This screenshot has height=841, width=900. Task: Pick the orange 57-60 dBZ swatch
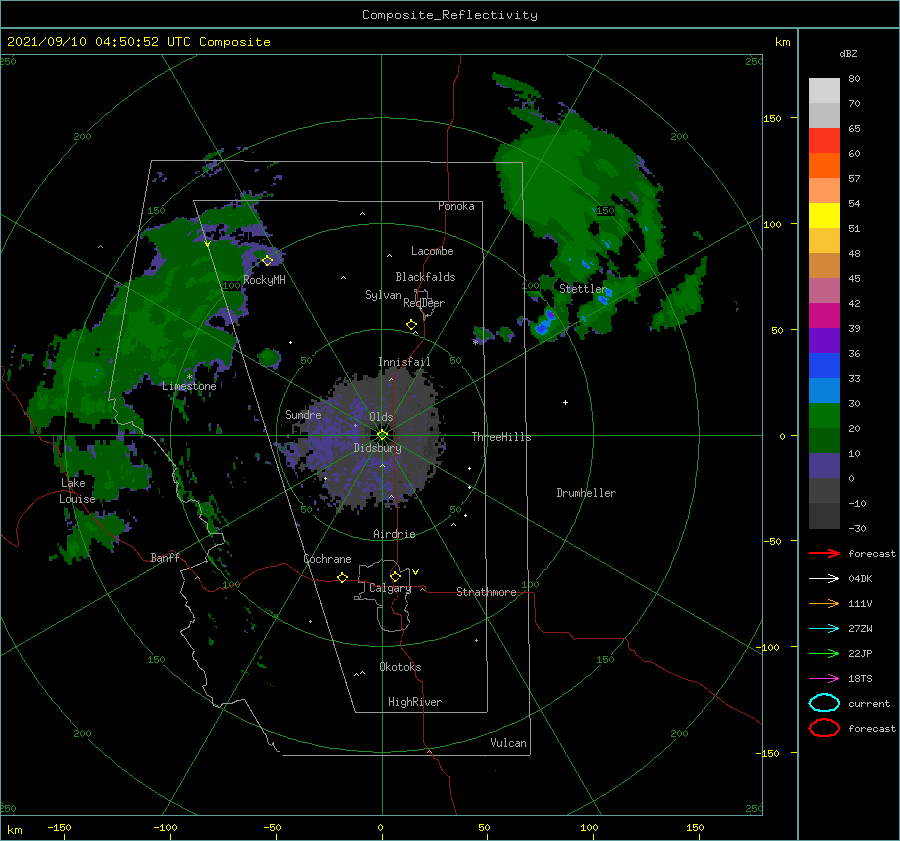[x=824, y=166]
